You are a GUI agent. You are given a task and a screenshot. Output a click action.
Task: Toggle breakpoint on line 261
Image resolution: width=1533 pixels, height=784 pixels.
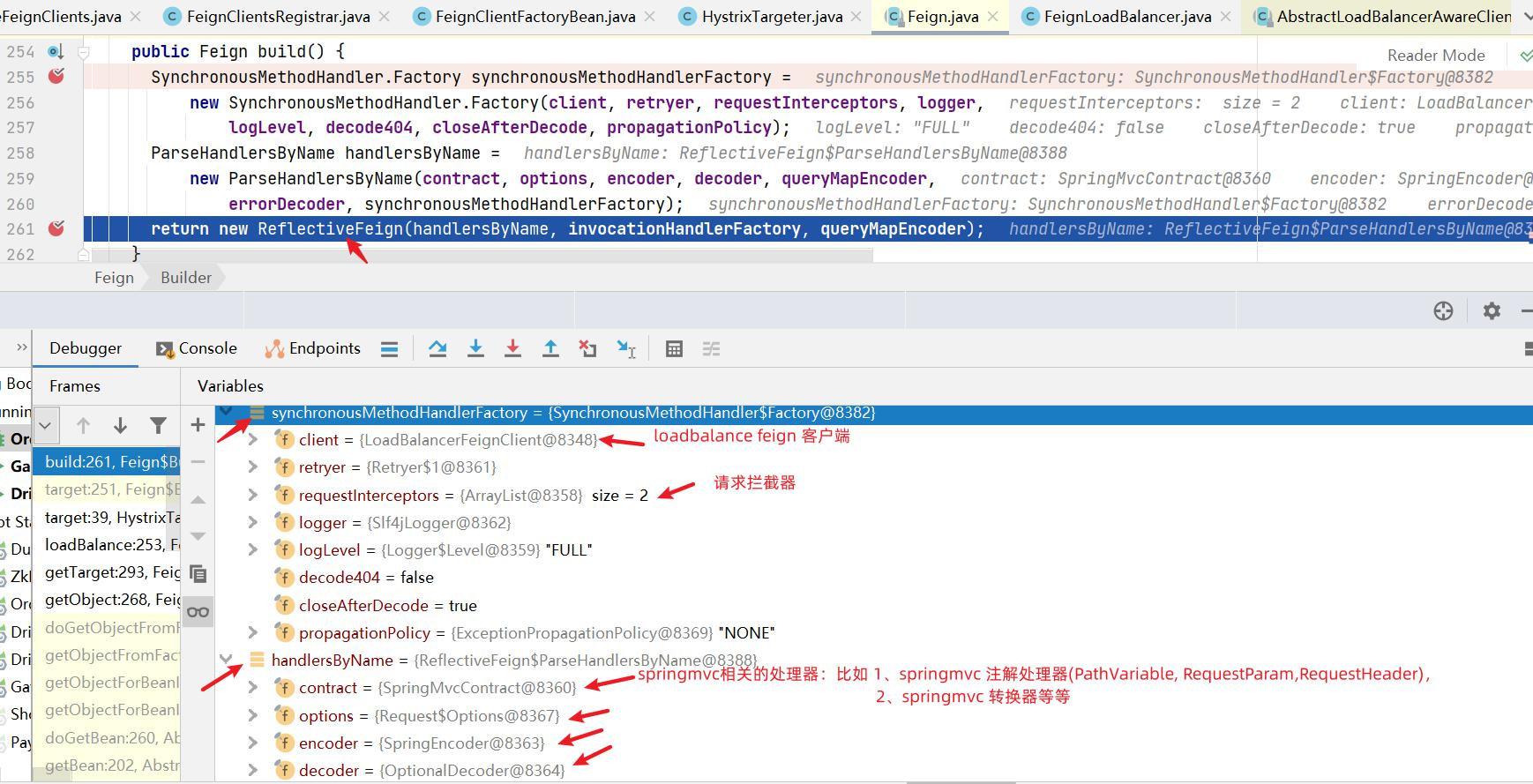click(x=56, y=228)
